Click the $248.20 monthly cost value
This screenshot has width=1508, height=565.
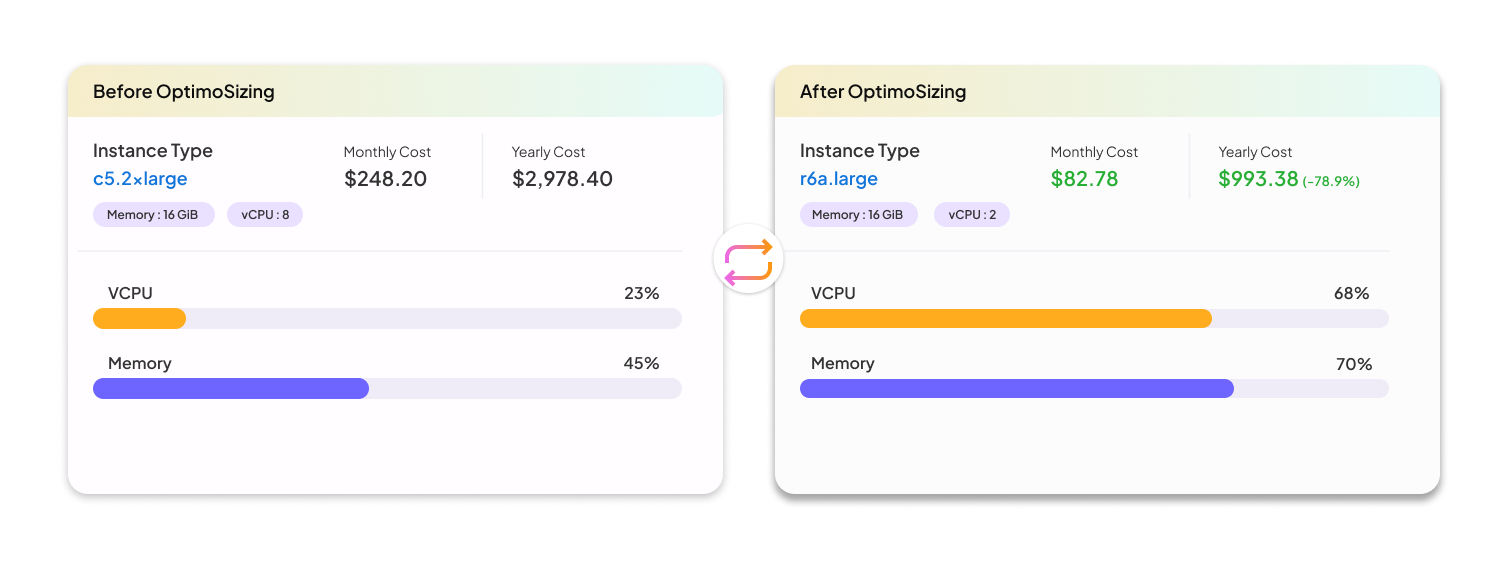tap(386, 179)
